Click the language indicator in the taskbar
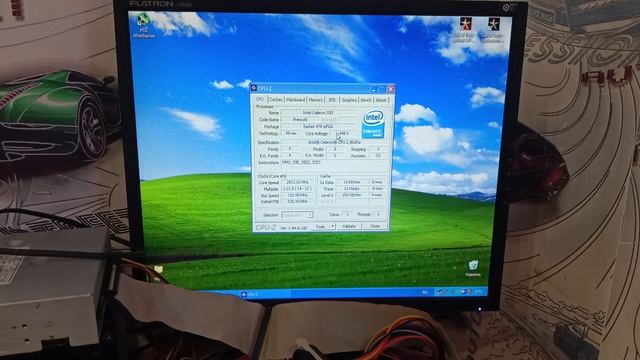The height and width of the screenshot is (360, 640). click(425, 292)
